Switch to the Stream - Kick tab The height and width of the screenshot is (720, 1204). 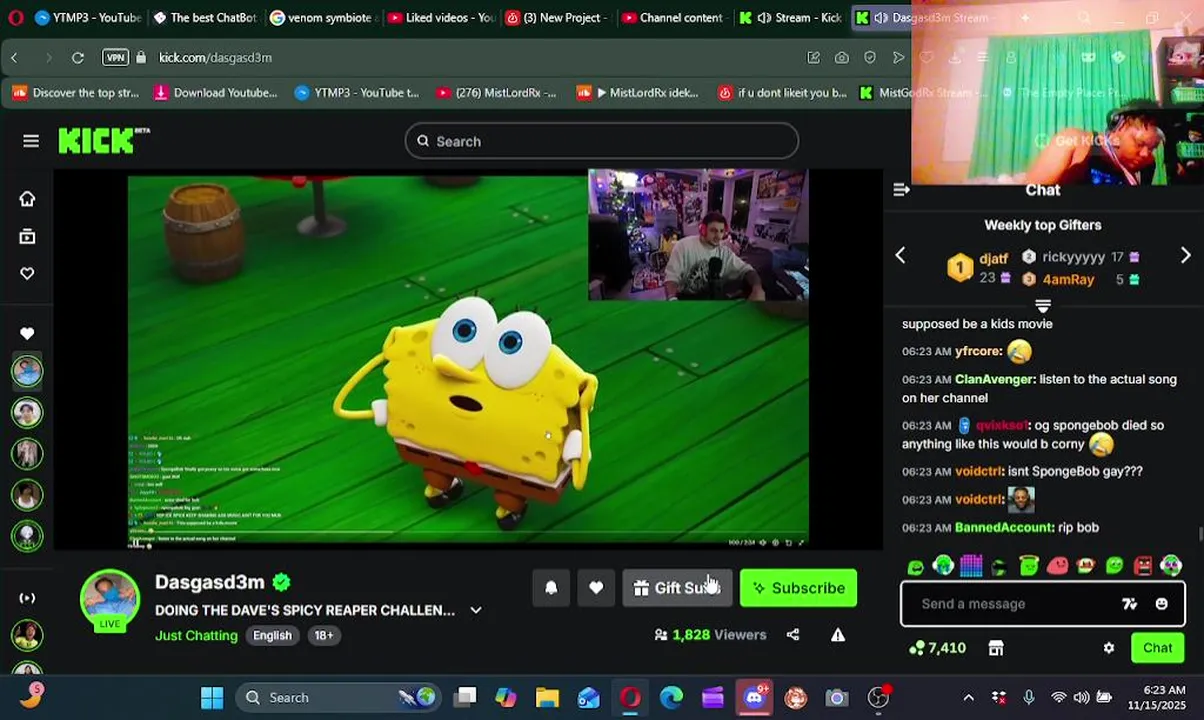click(790, 18)
